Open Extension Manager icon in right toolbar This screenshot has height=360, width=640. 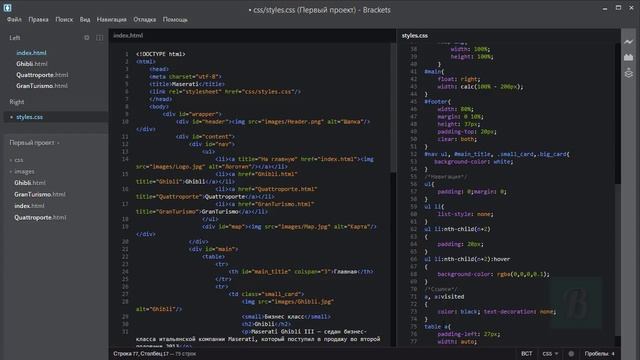tap(629, 57)
